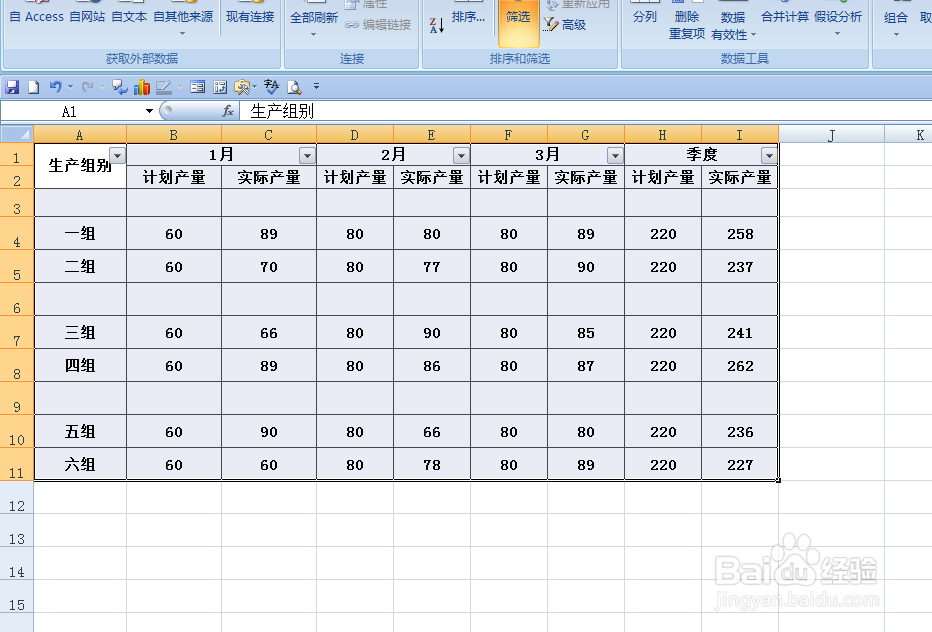Click the Undo arrow icon
This screenshot has height=632, width=932.
(x=56, y=86)
